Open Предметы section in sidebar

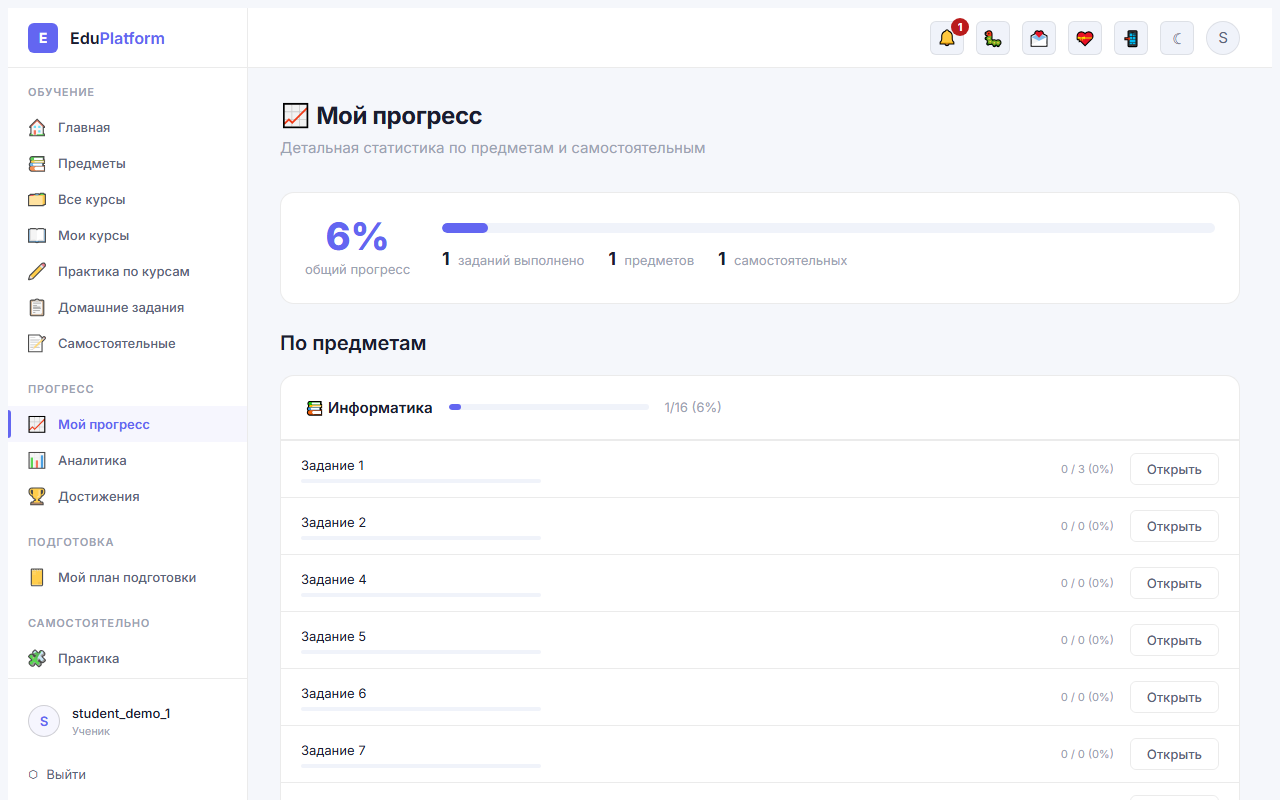tap(92, 163)
